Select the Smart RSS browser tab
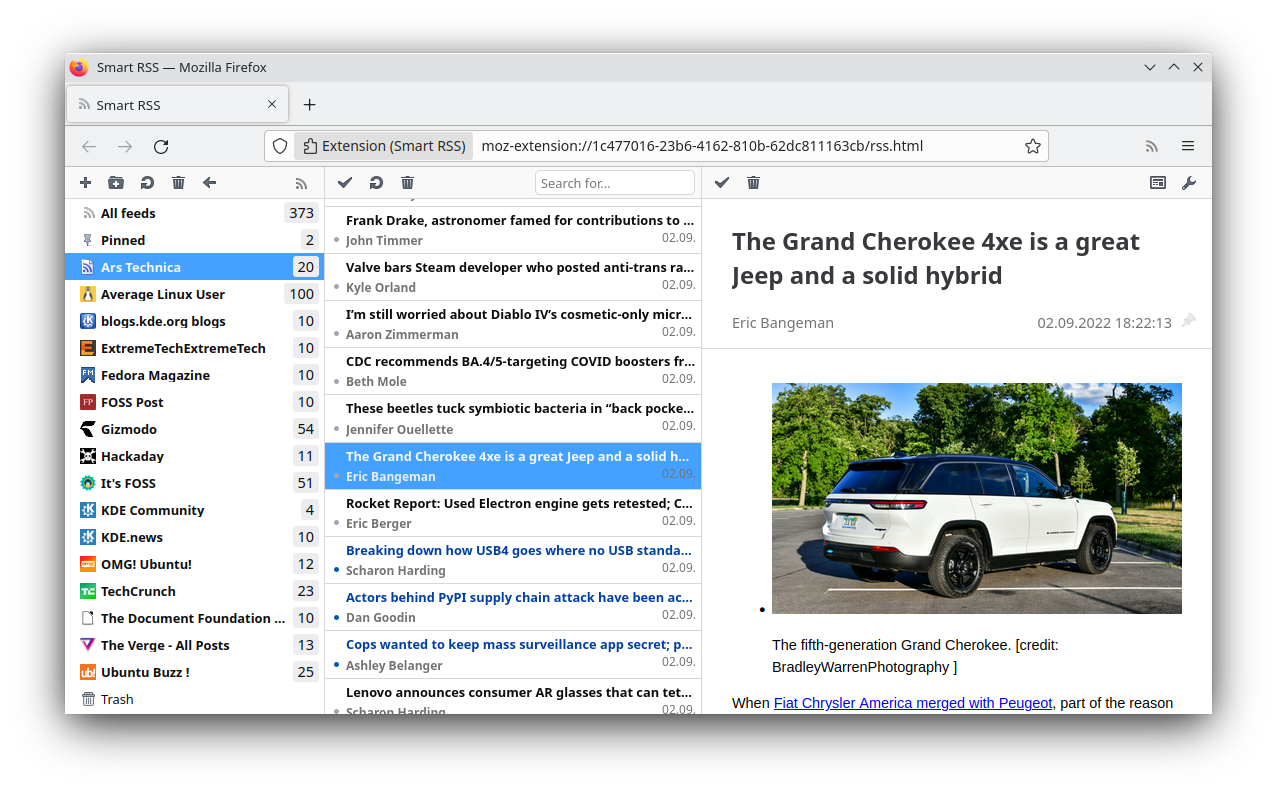This screenshot has height=791, width=1277. pyautogui.click(x=178, y=105)
